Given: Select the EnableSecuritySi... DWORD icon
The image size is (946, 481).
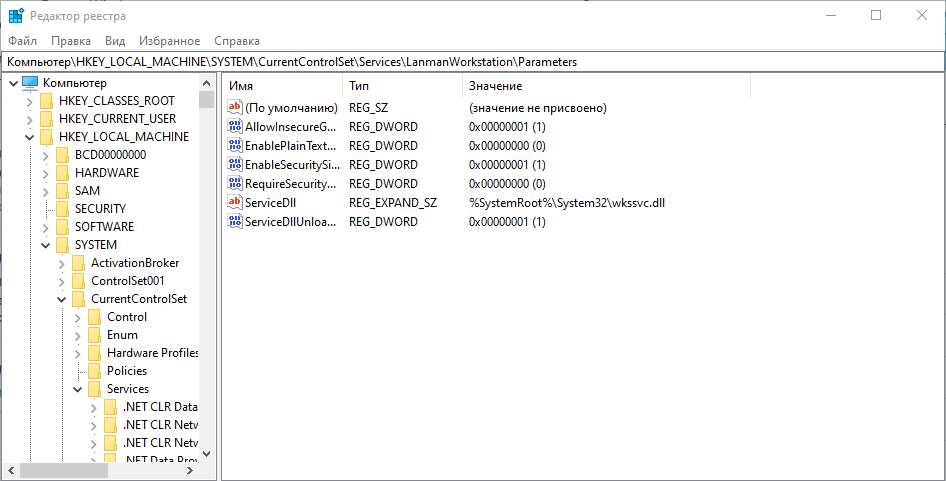Looking at the screenshot, I should click(235, 165).
